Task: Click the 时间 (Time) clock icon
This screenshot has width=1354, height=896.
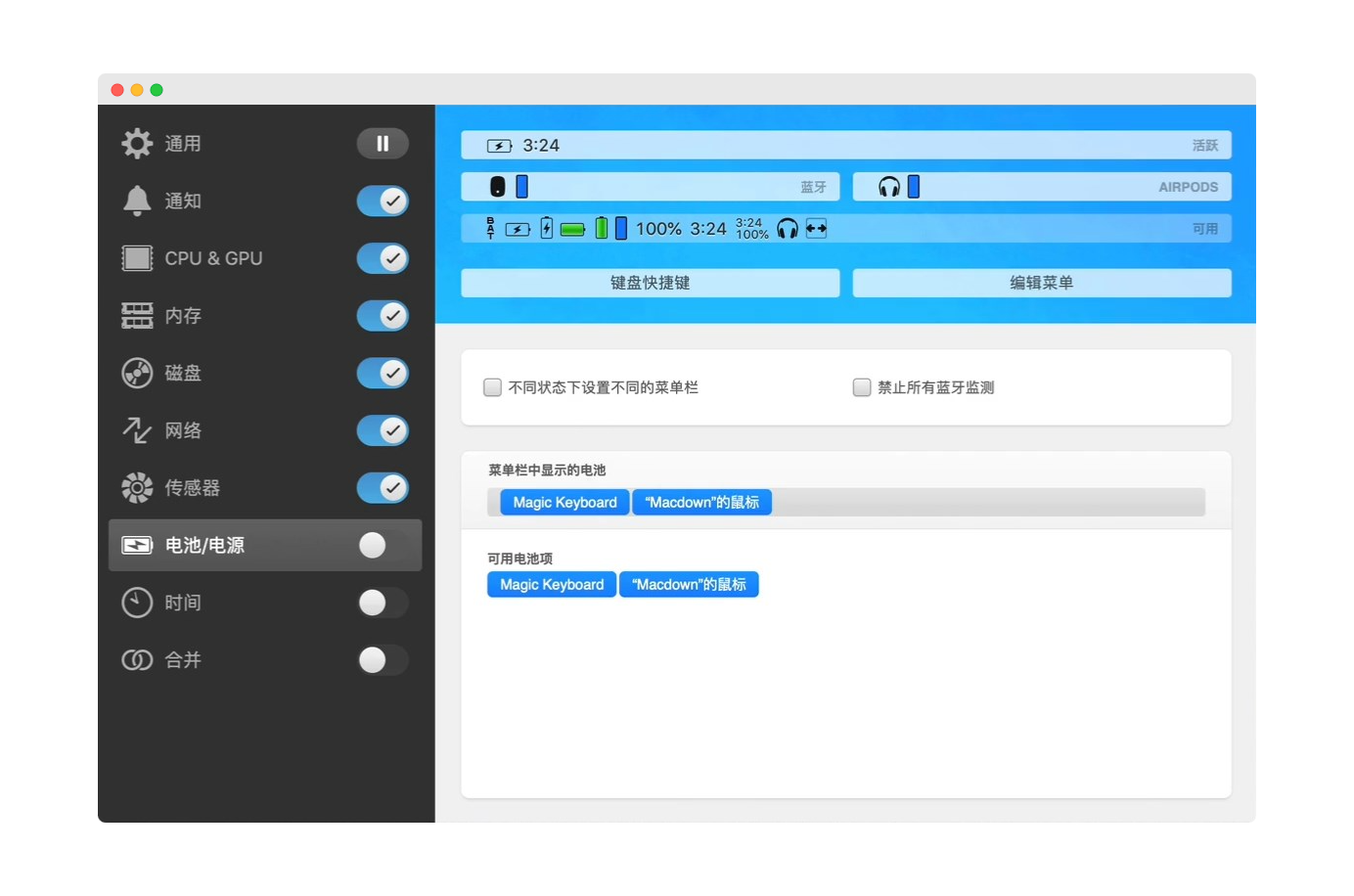Action: click(x=137, y=603)
